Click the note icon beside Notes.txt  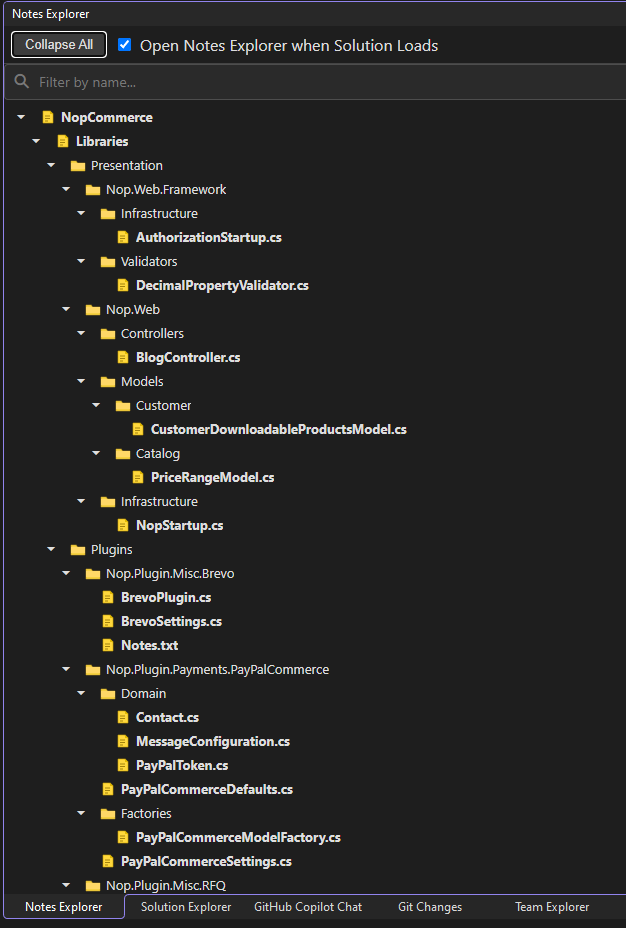[108, 646]
